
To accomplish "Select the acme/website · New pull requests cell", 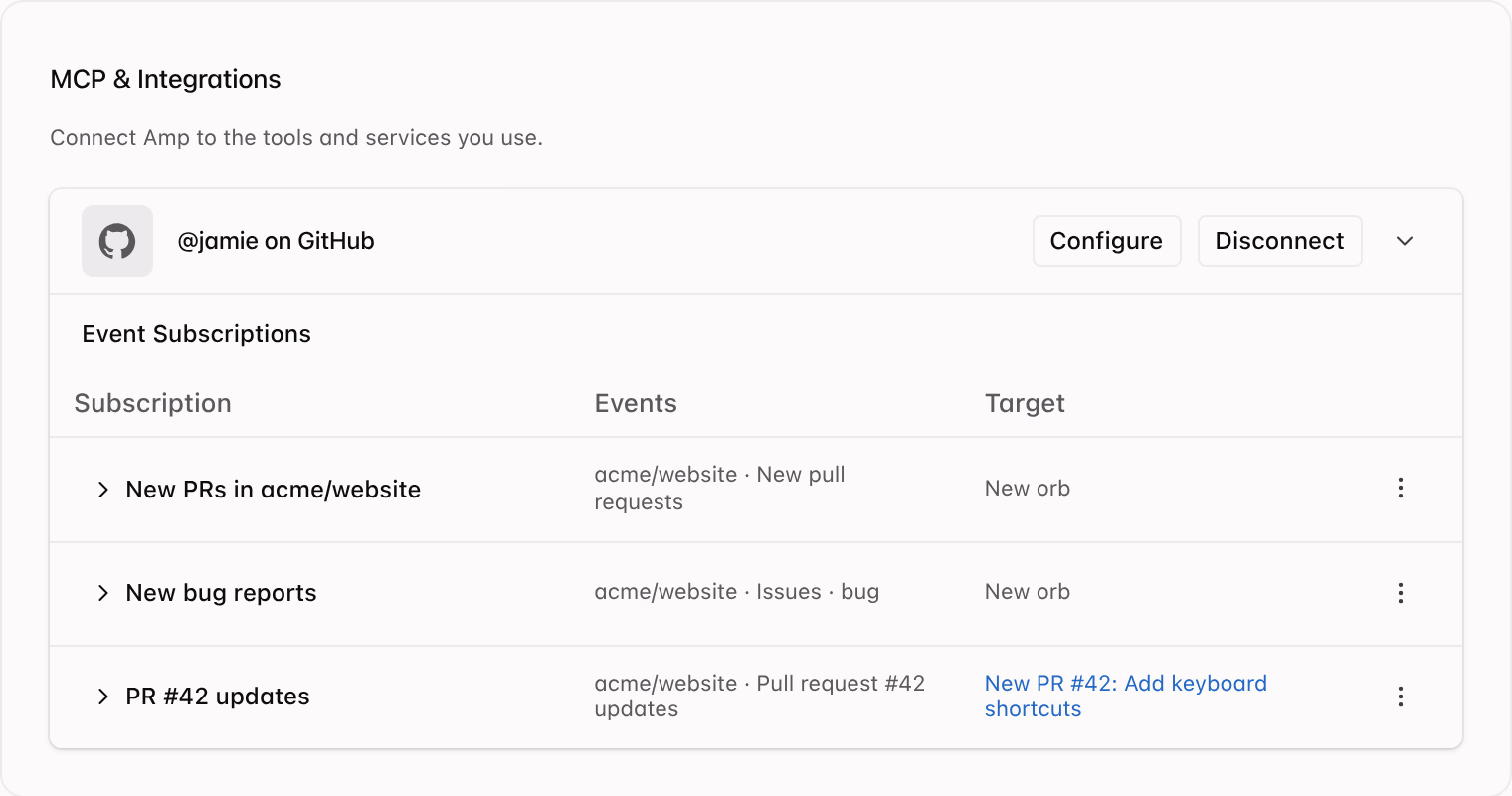I will click(719, 488).
